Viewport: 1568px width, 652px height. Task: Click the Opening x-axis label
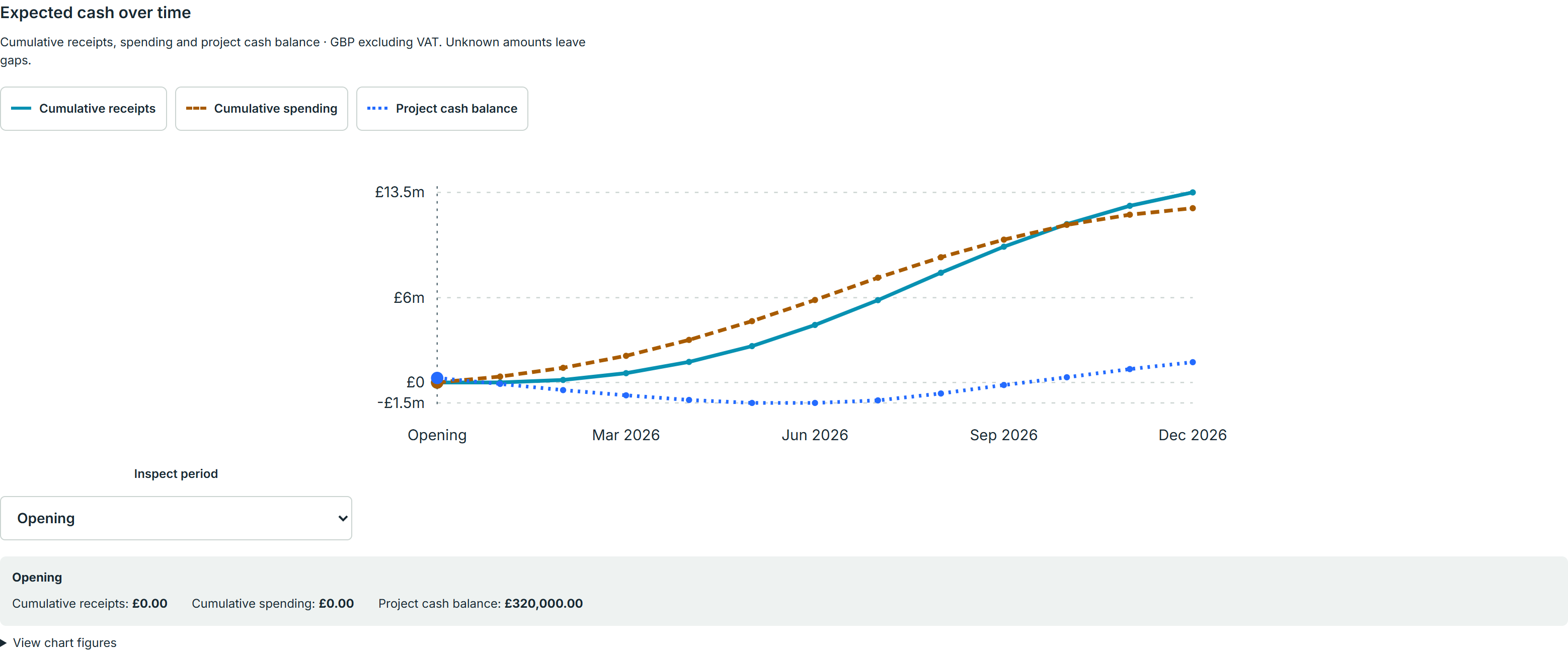click(437, 435)
